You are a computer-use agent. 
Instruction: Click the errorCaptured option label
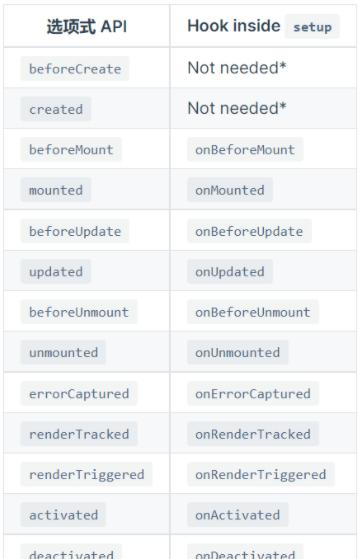pos(79,394)
